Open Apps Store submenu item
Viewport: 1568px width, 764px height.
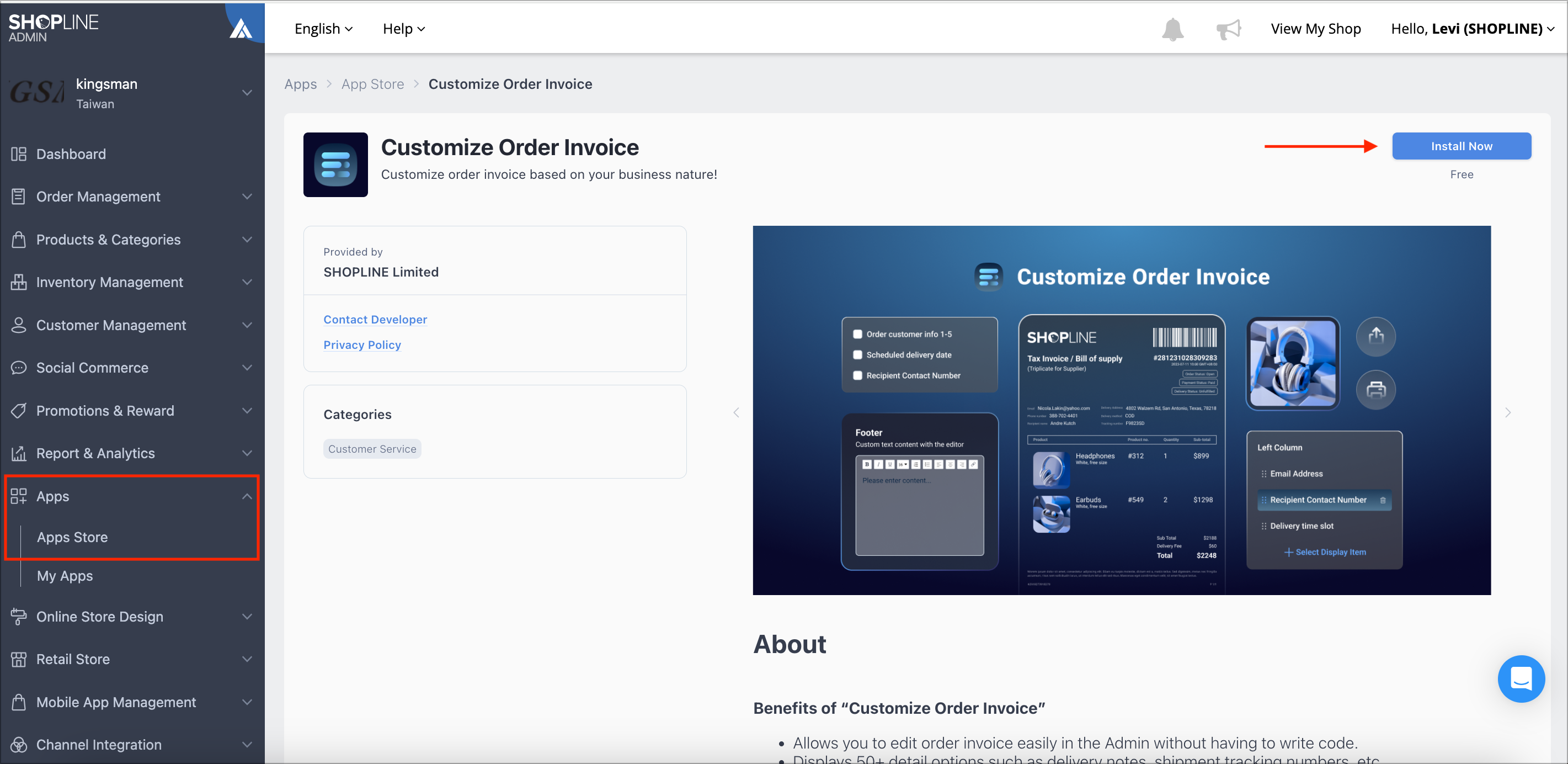click(72, 537)
